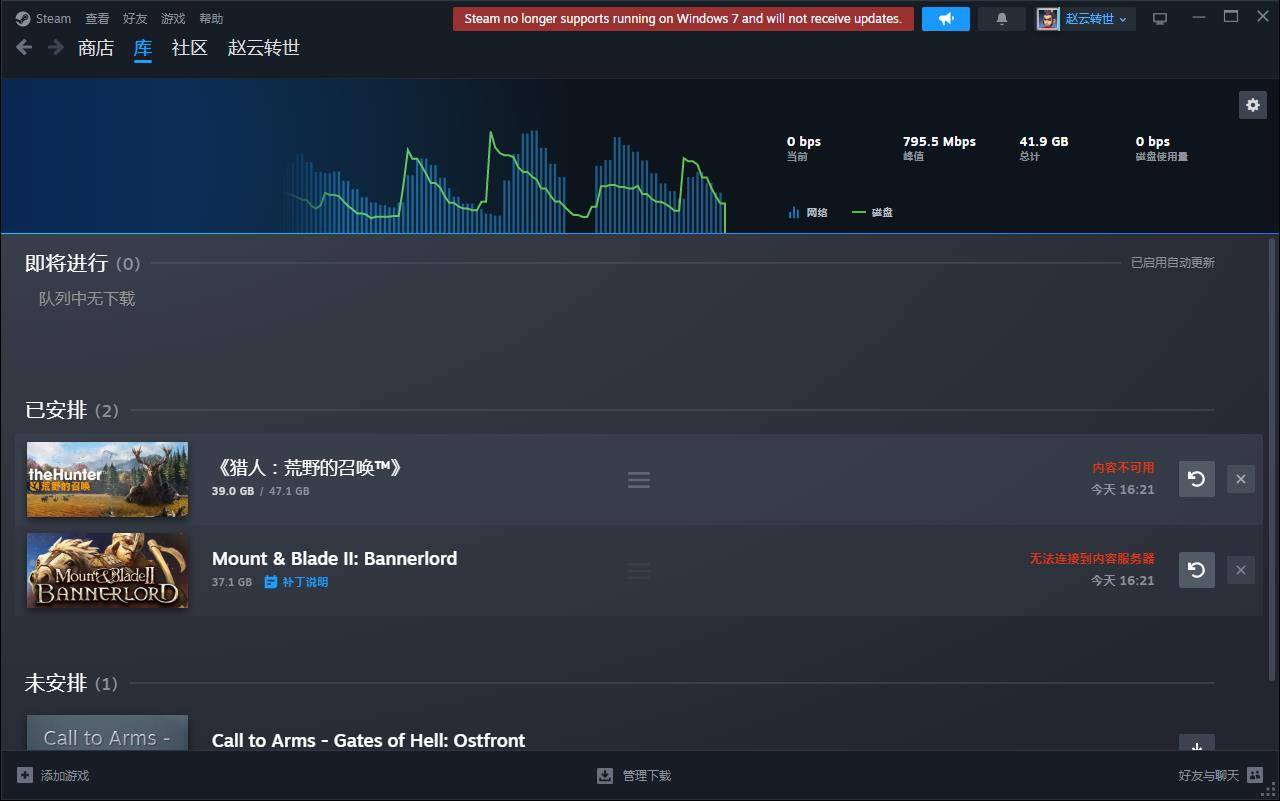The width and height of the screenshot is (1280, 801).
Task: Remove Bannerlord from the scheduled list
Action: (x=1240, y=570)
